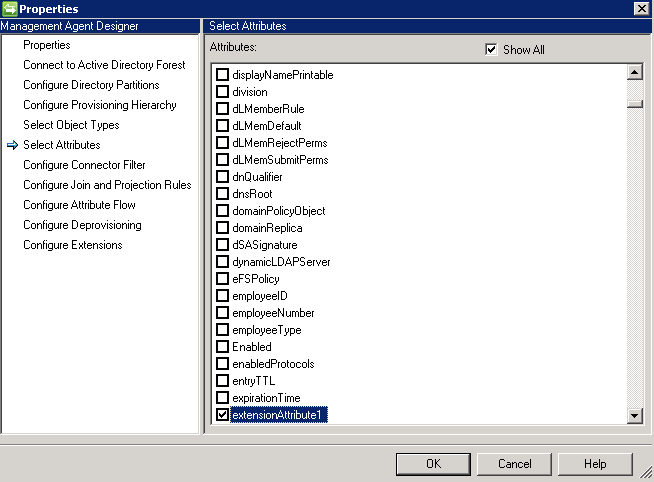Image resolution: width=654 pixels, height=482 pixels.
Task: Enable the dynamicLDAPServer checkbox
Action: (222, 262)
